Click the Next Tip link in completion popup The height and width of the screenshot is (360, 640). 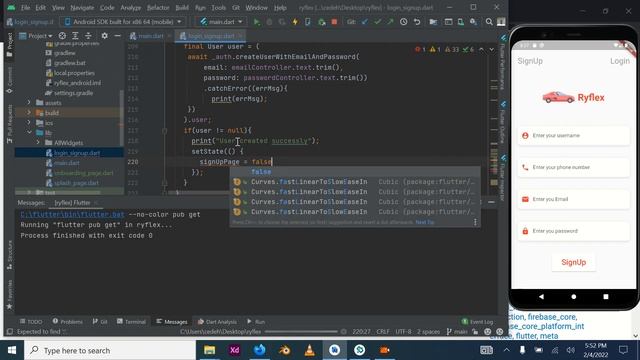(x=424, y=222)
